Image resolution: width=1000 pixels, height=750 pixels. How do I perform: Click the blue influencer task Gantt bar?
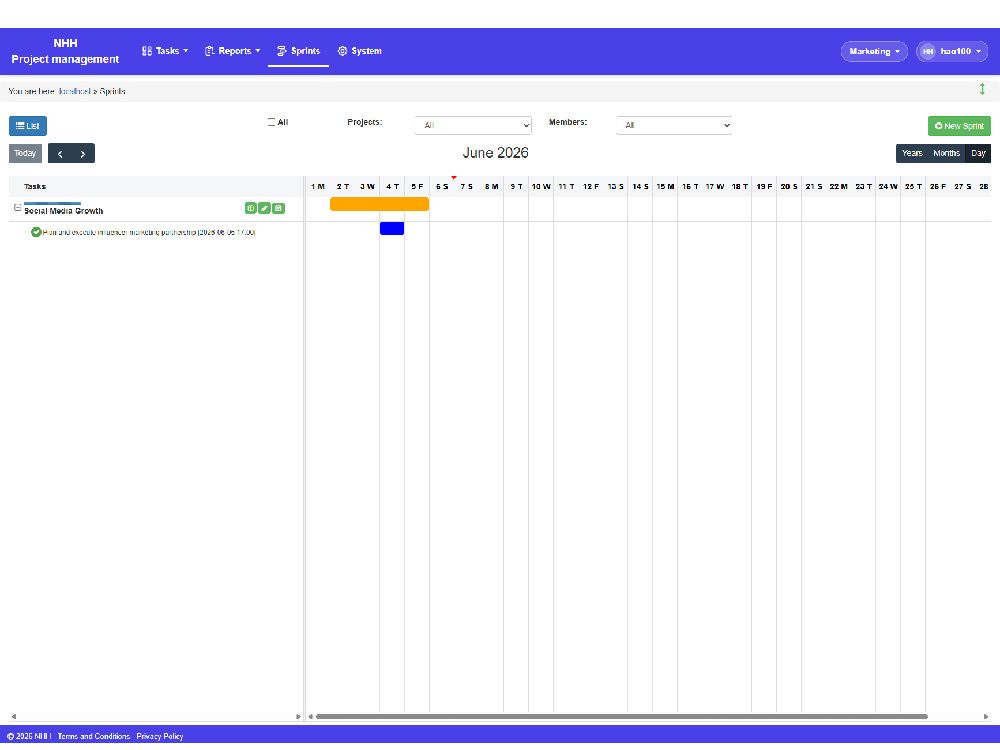tap(392, 228)
